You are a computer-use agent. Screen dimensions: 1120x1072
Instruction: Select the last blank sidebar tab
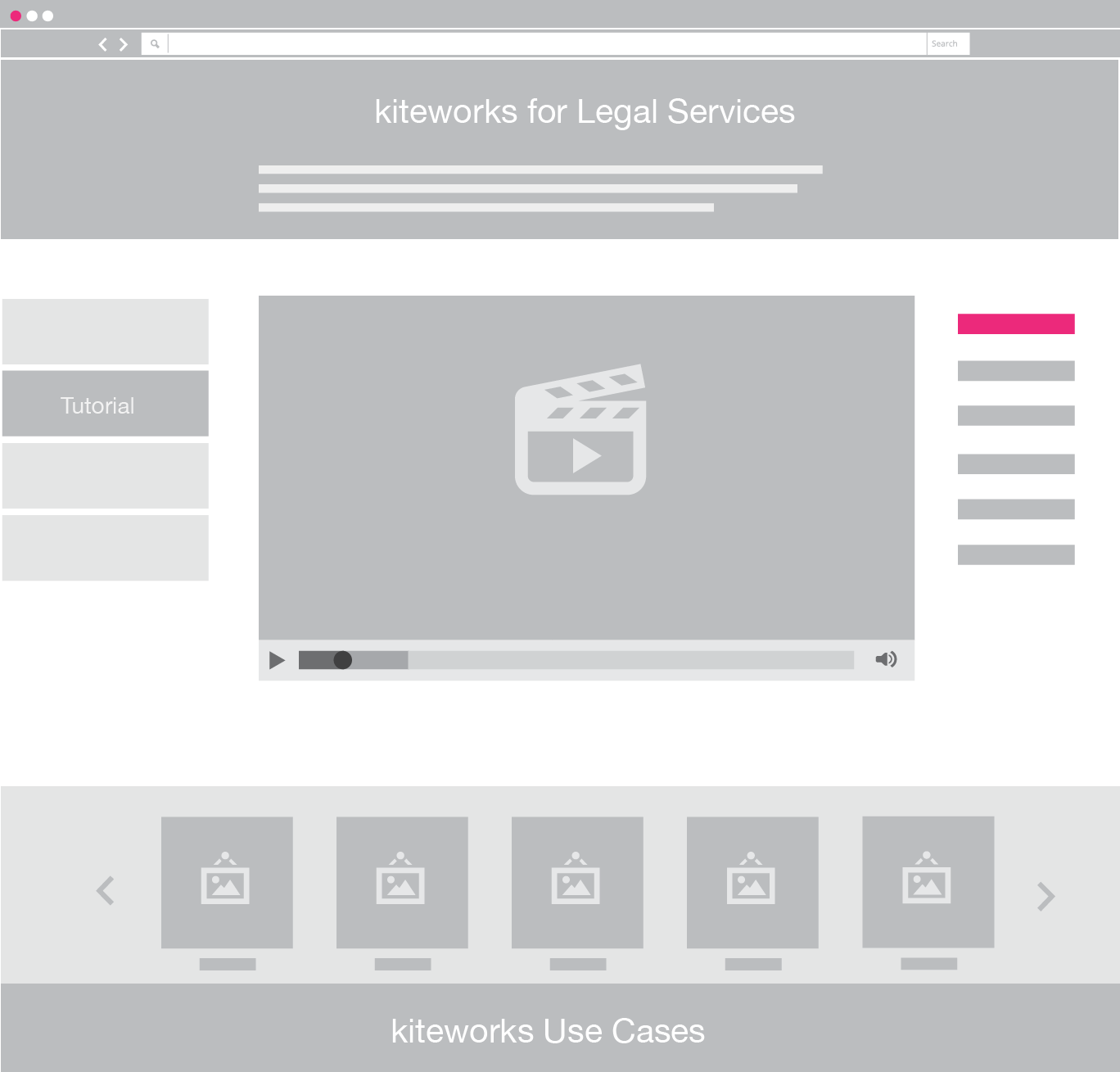(x=106, y=548)
